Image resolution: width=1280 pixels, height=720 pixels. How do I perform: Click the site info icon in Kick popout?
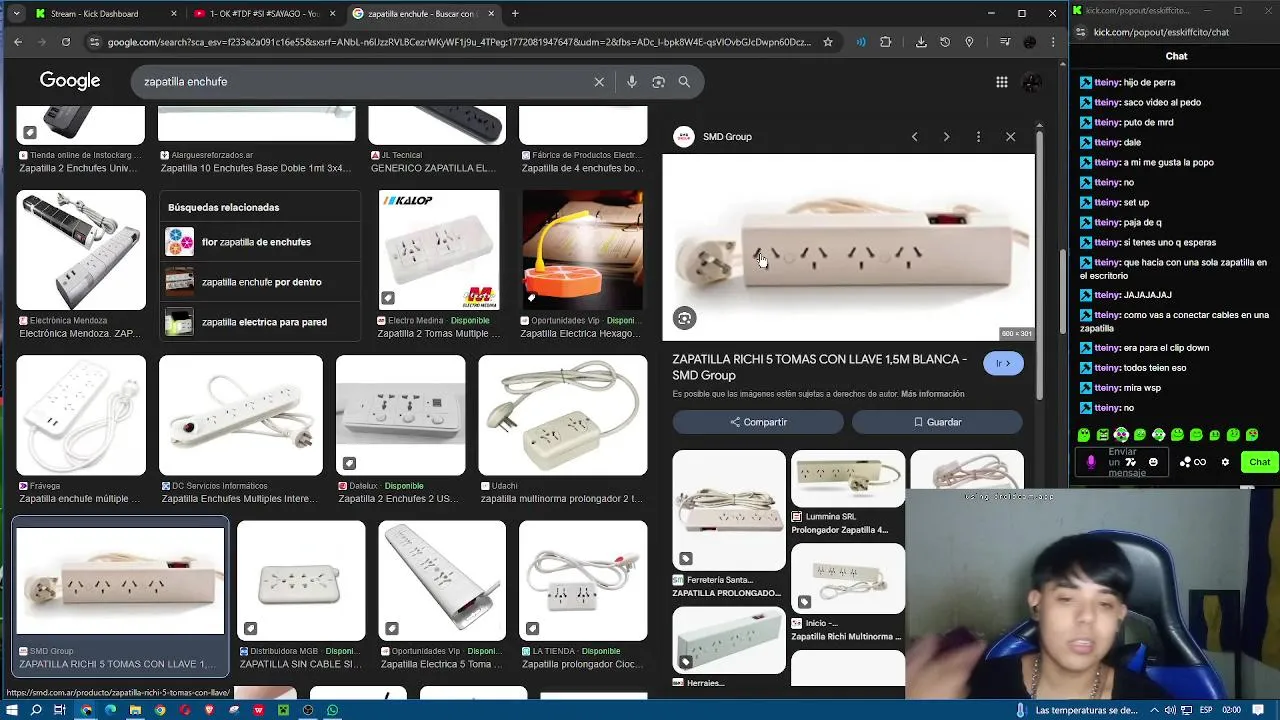coord(1081,32)
